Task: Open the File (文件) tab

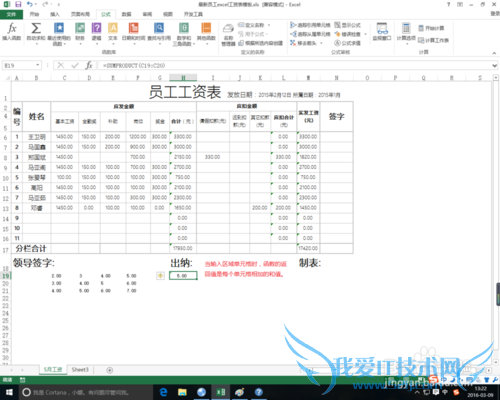Action: 11,14
